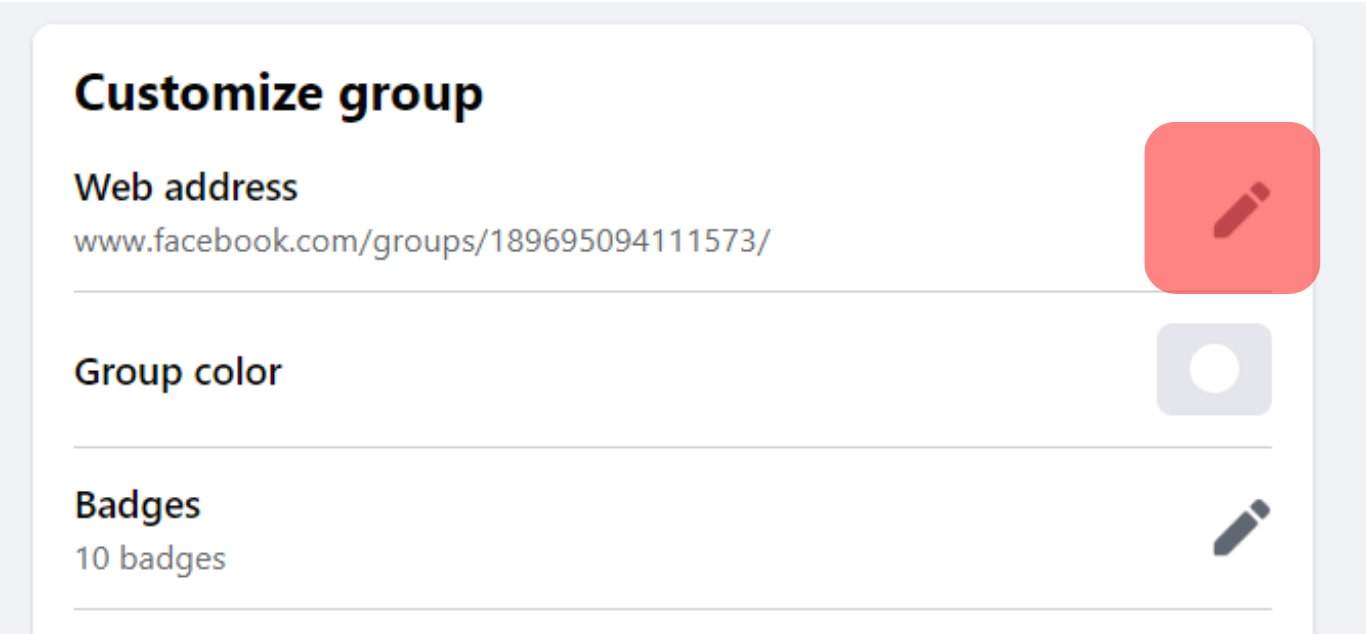Viewport: 1366px width, 634px height.
Task: Click the Customize group heading
Action: 279,94
